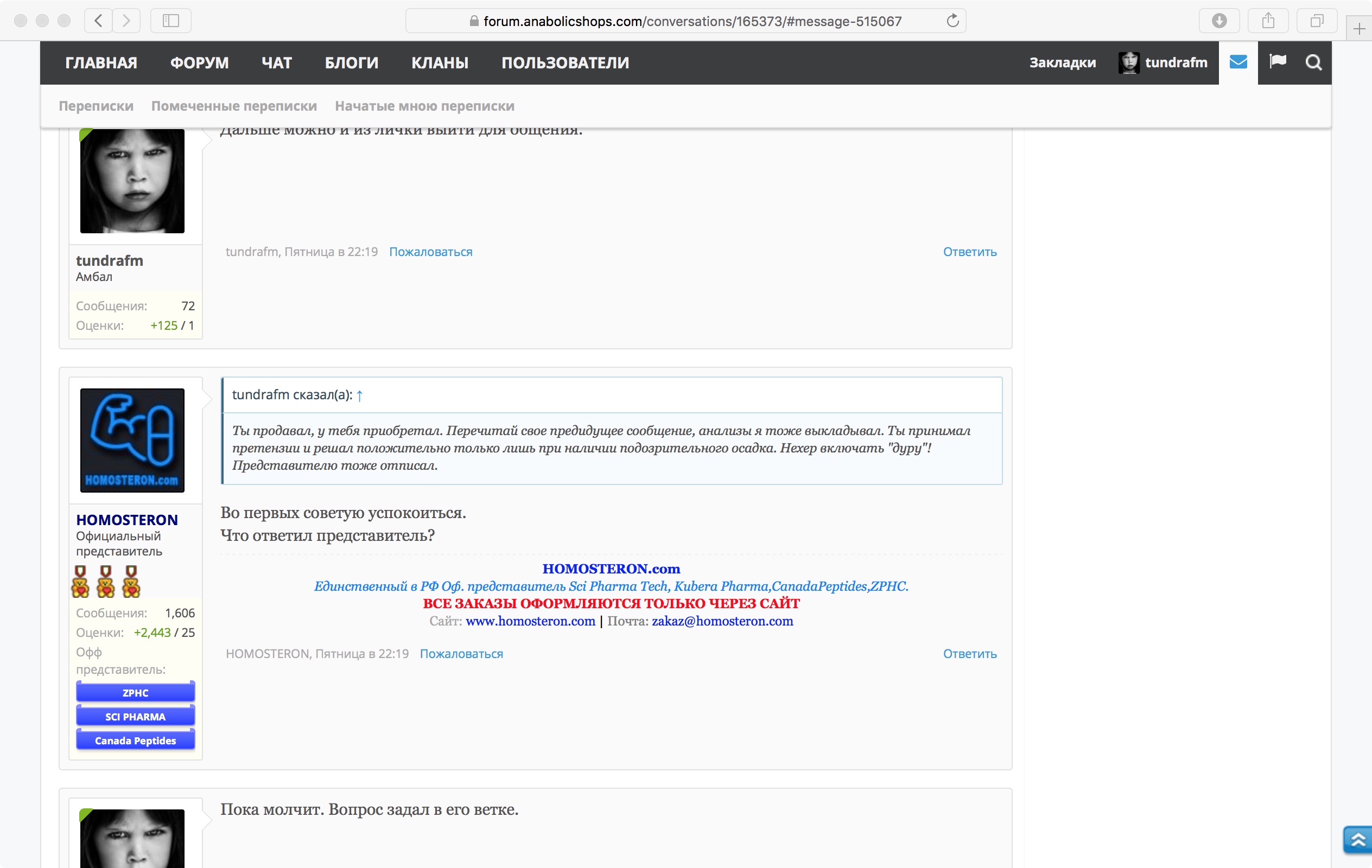This screenshot has width=1372, height=868.
Task: Reload the page with the refresh icon
Action: pos(952,21)
